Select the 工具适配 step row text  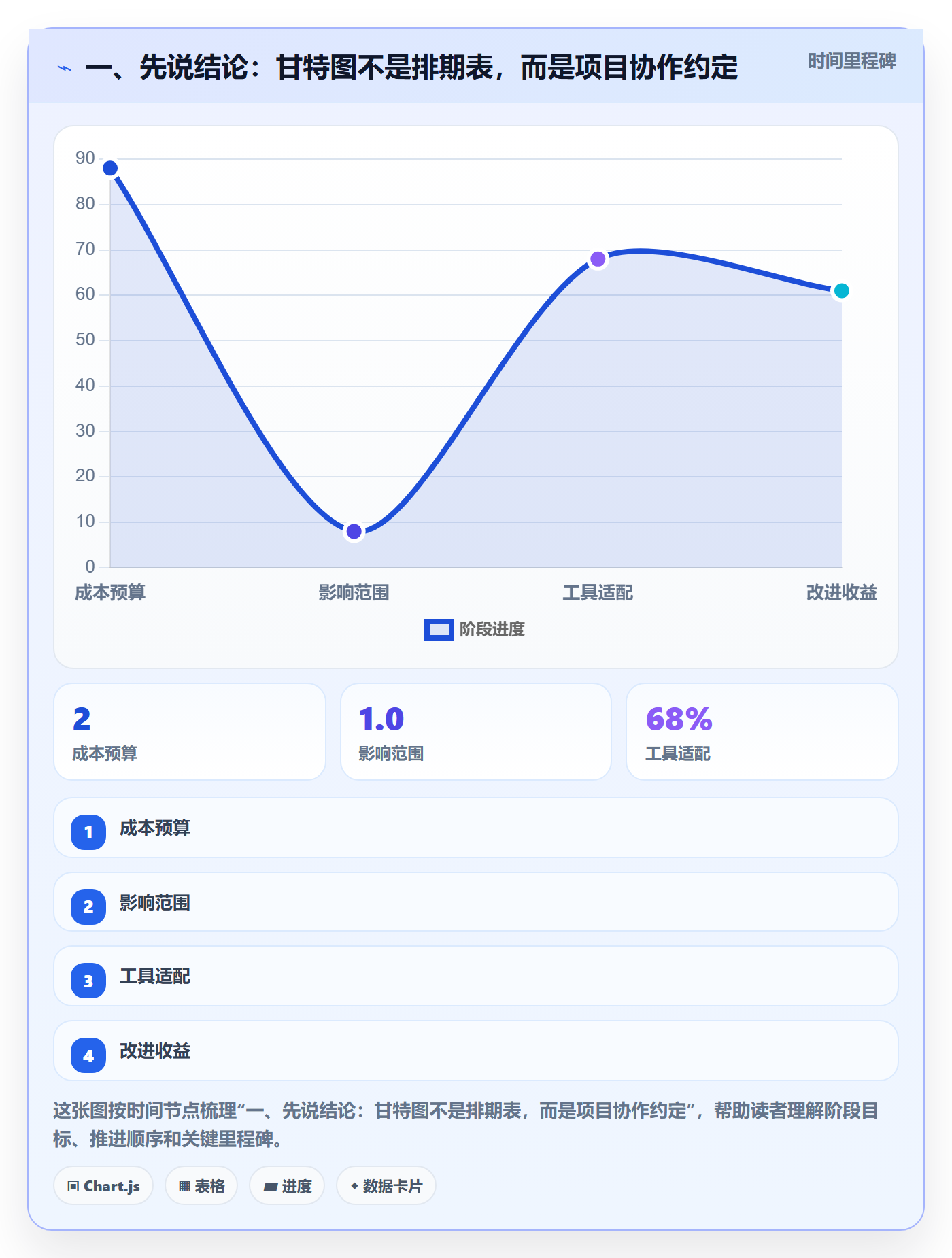[155, 976]
